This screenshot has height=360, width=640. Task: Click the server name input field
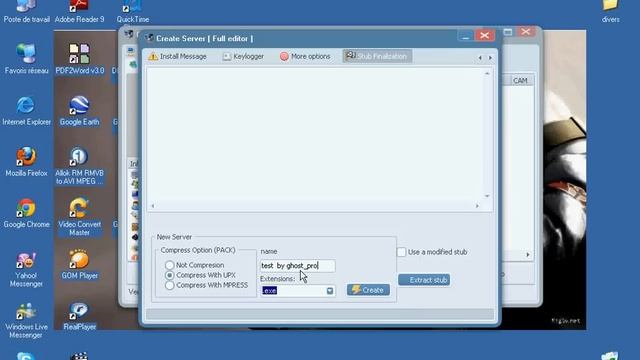(x=297, y=266)
